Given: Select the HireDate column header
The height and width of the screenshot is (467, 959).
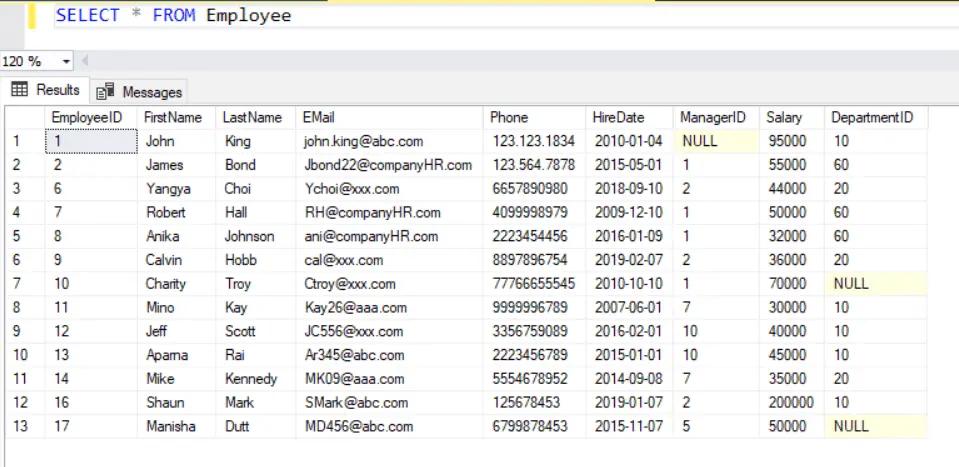Looking at the screenshot, I should (618, 118).
